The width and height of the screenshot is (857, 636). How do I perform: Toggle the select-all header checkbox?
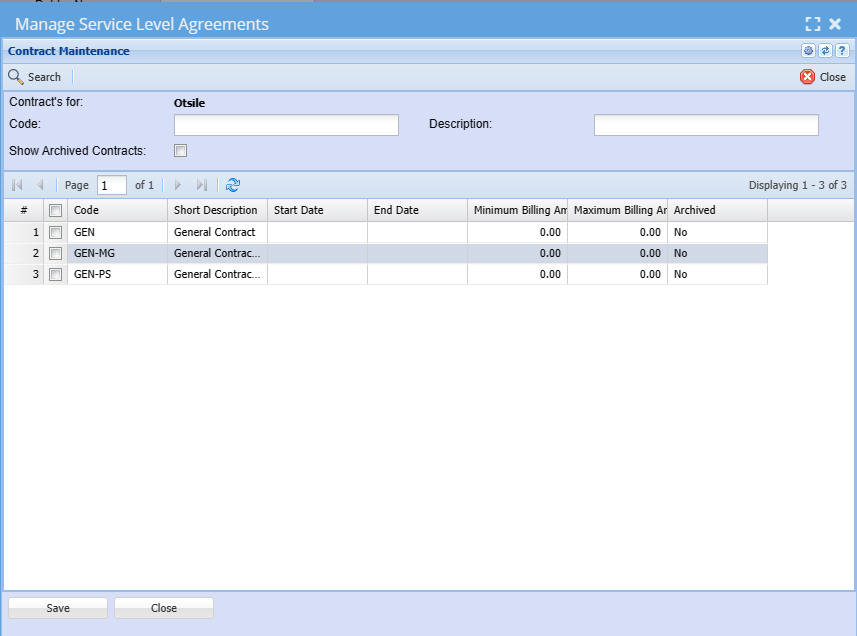(x=56, y=210)
